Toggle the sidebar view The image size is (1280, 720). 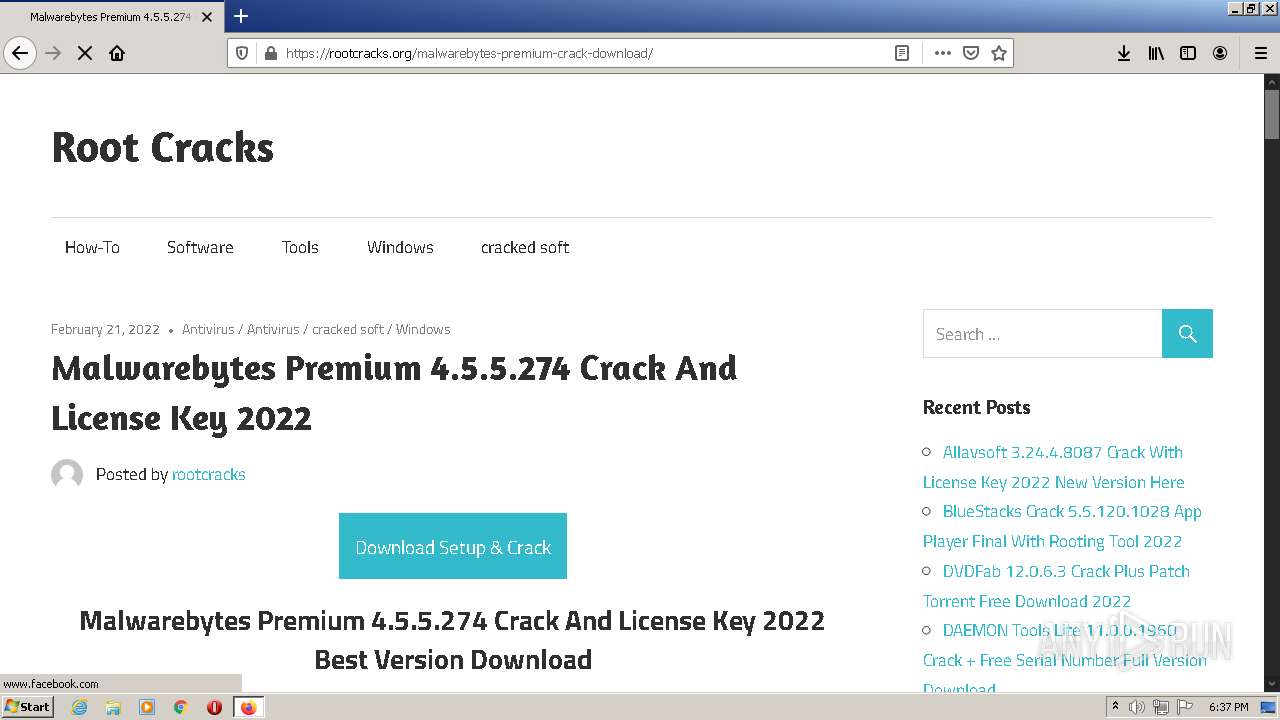click(1188, 53)
